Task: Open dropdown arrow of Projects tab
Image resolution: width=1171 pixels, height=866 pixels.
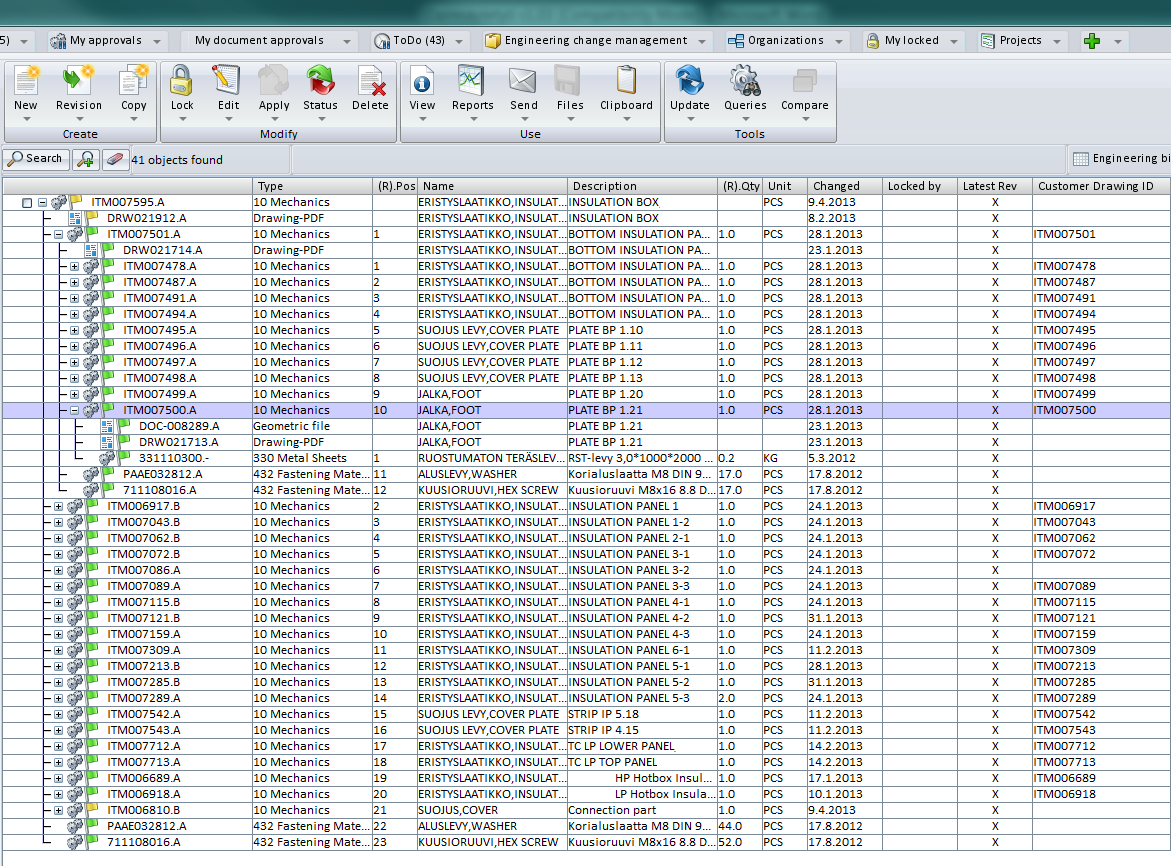Action: click(1057, 42)
